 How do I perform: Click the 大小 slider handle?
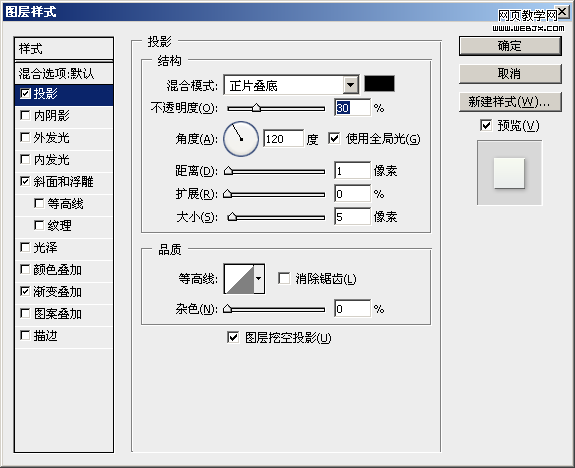tap(232, 217)
